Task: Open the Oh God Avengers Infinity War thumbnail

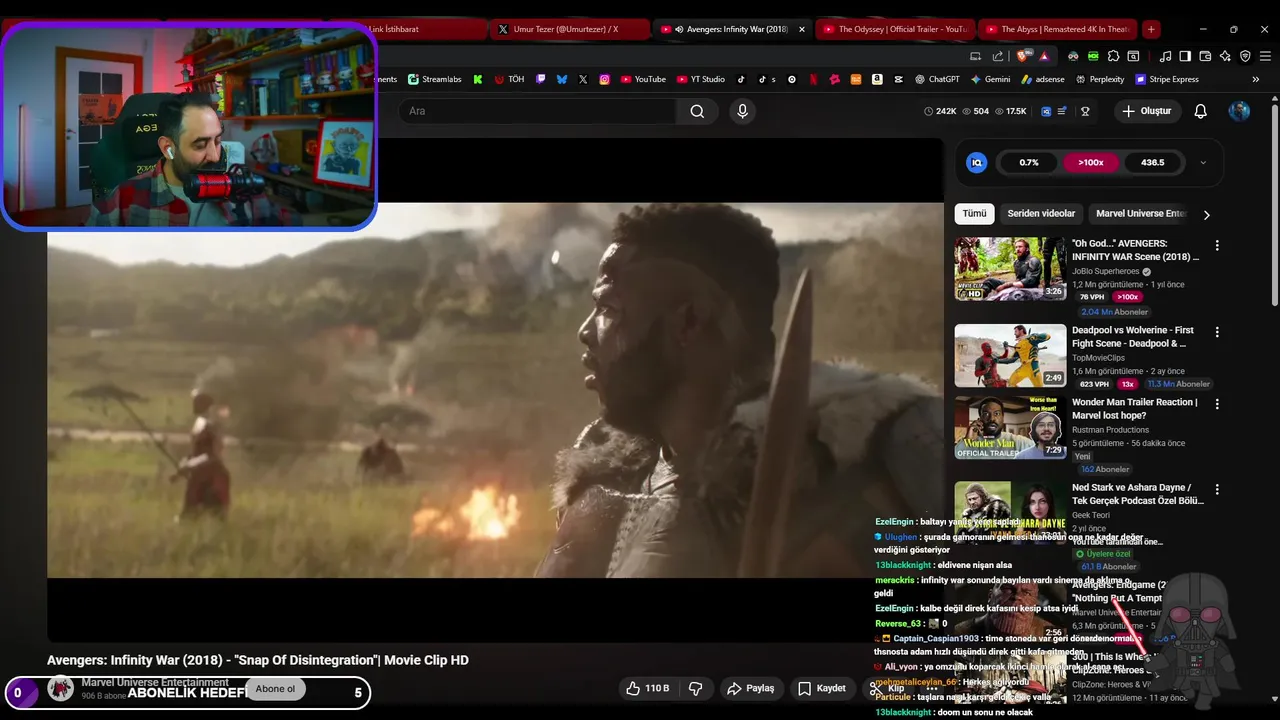Action: click(1010, 269)
